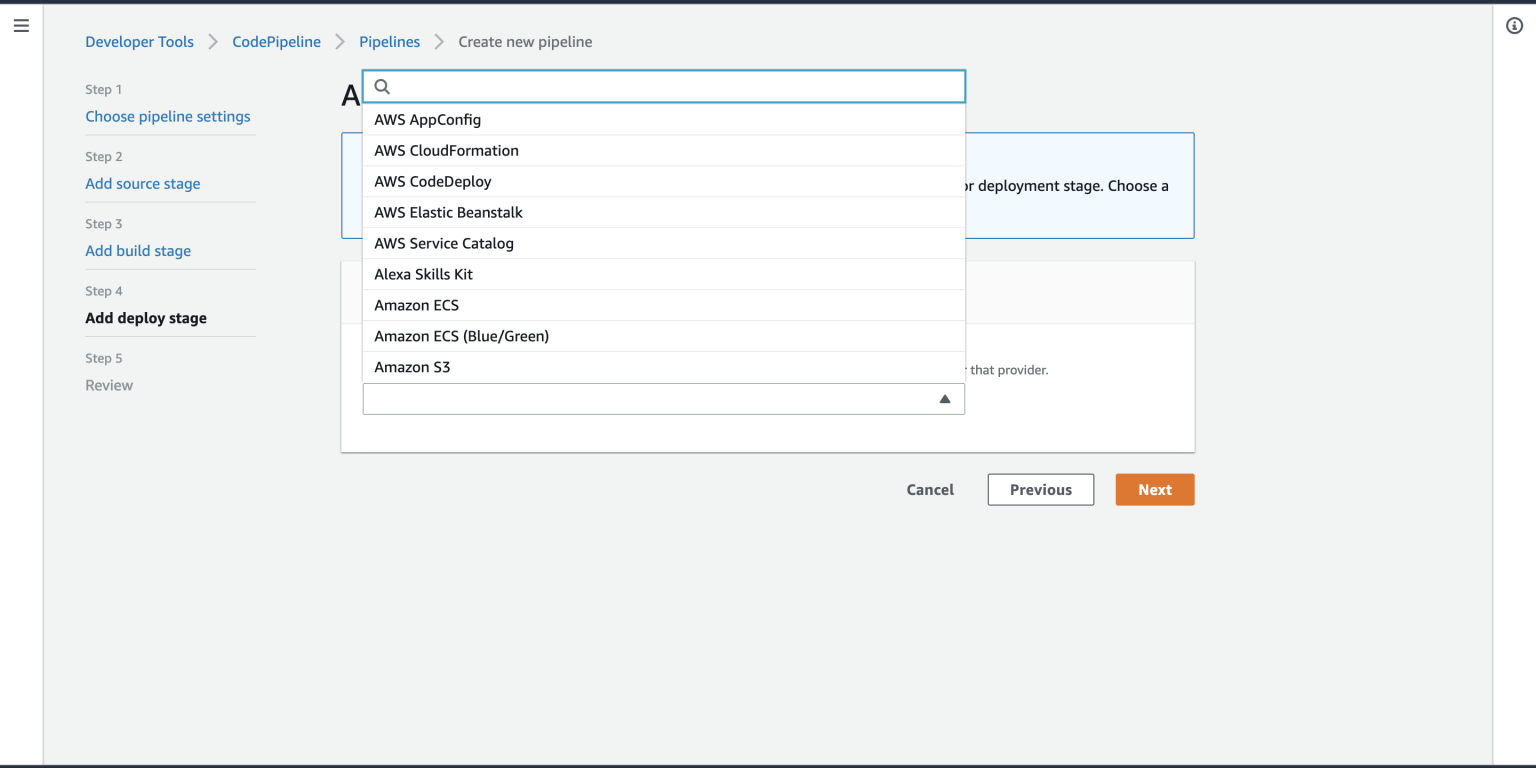Select AWS Service Catalog provider

(x=443, y=243)
